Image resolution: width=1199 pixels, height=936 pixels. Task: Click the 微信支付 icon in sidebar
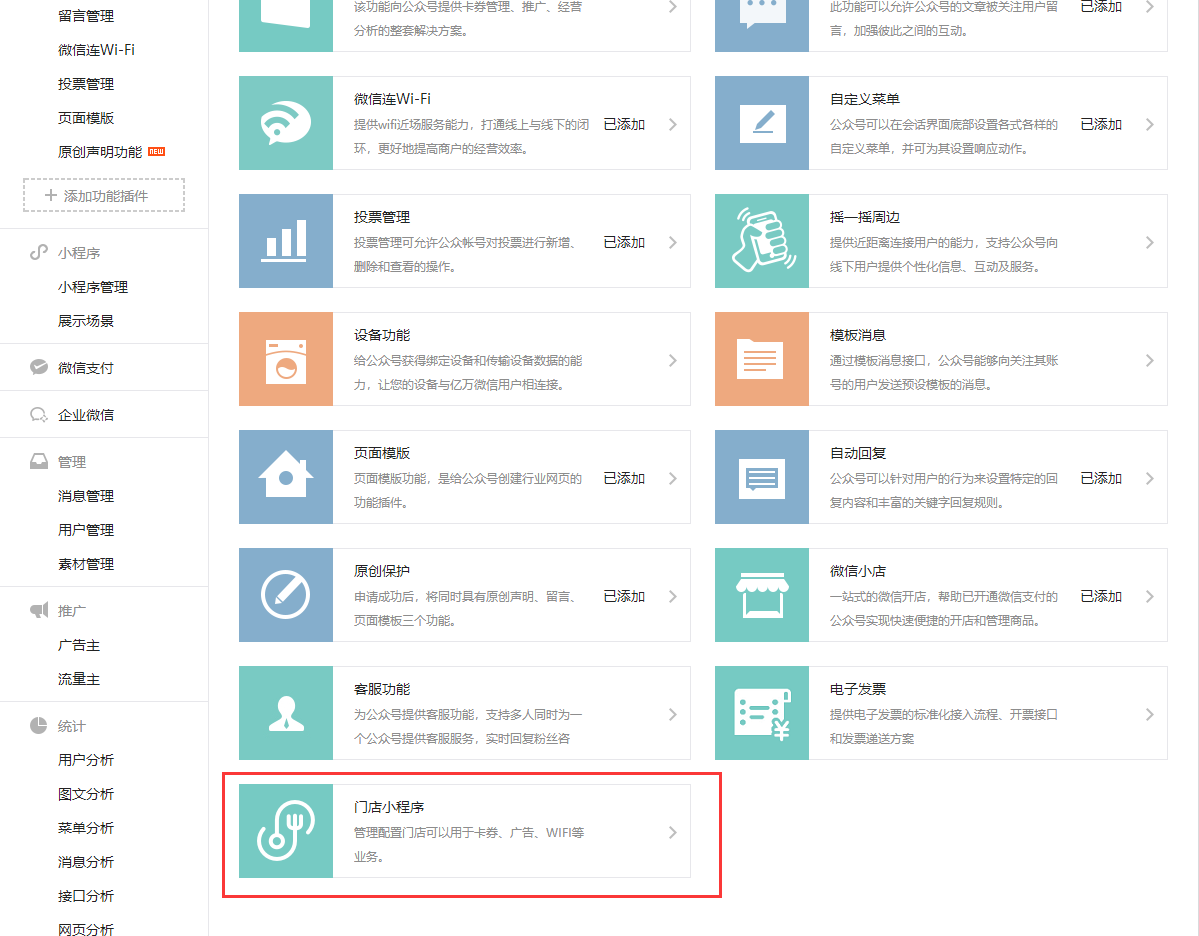point(38,367)
